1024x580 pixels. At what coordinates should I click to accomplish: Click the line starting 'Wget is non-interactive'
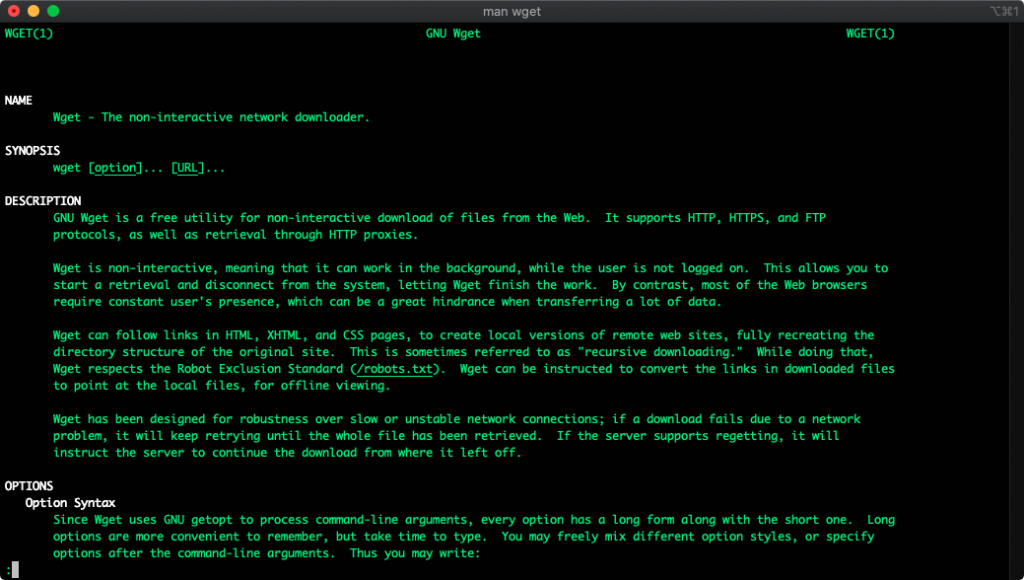[471, 268]
